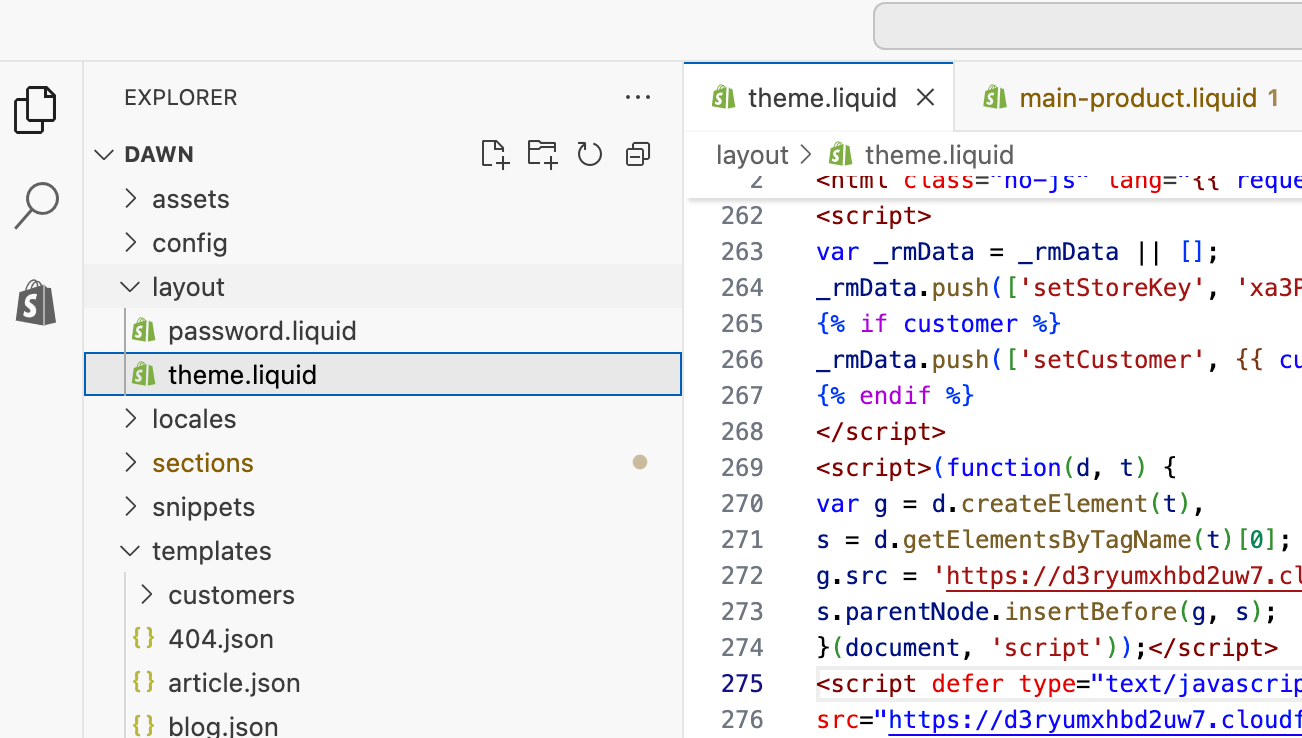Screen dimensions: 1302x738
Task: Click the d3ryumxhbd2uw7 URL on line 272
Action: coord(1124,575)
